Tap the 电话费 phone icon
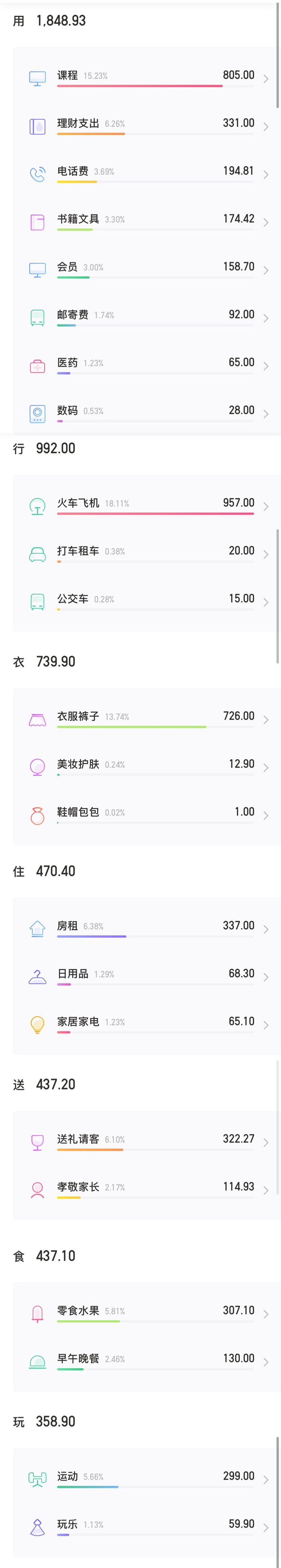The image size is (281, 1568). [x=37, y=175]
